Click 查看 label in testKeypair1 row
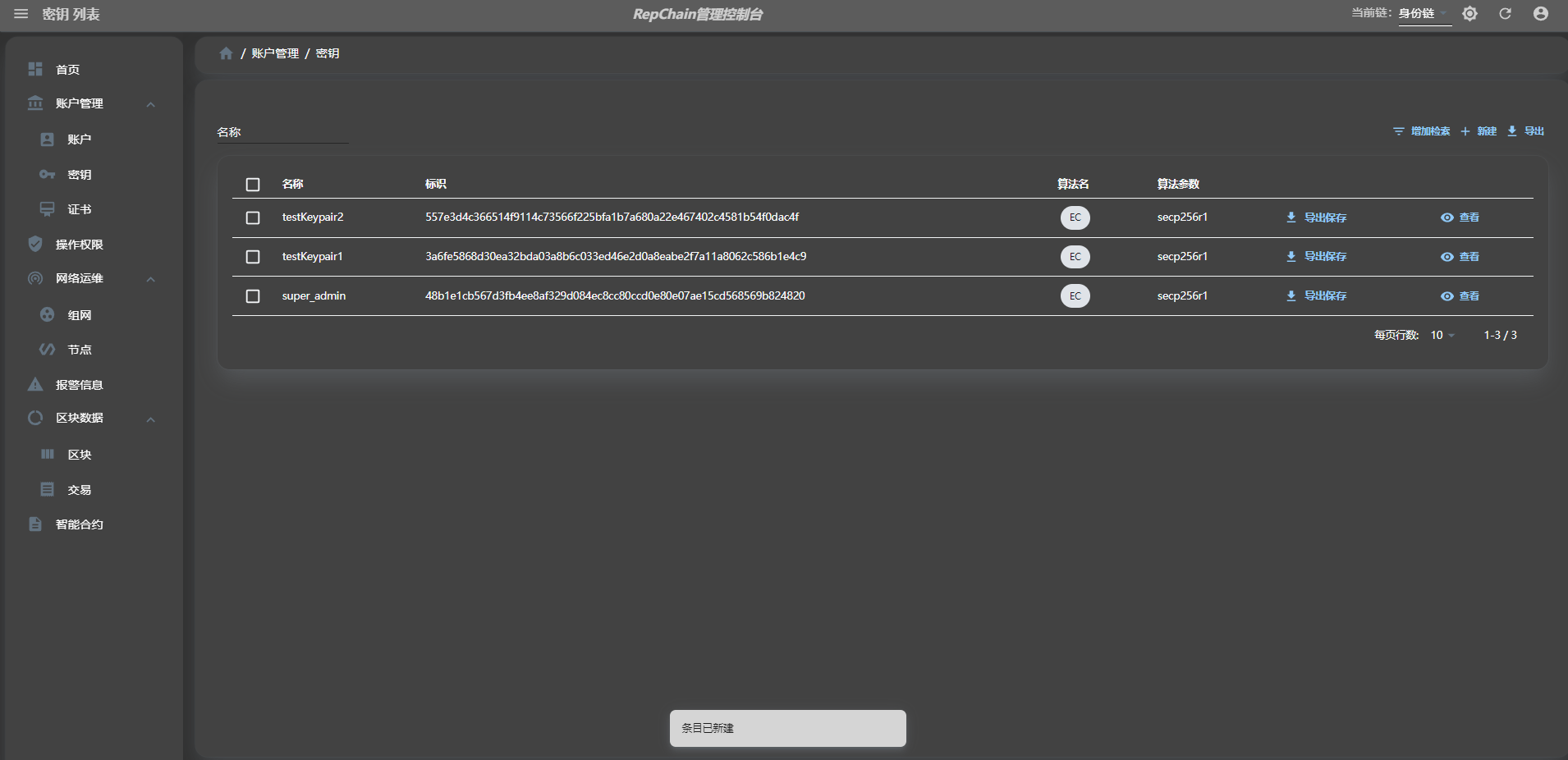The image size is (1568, 760). [x=1469, y=257]
